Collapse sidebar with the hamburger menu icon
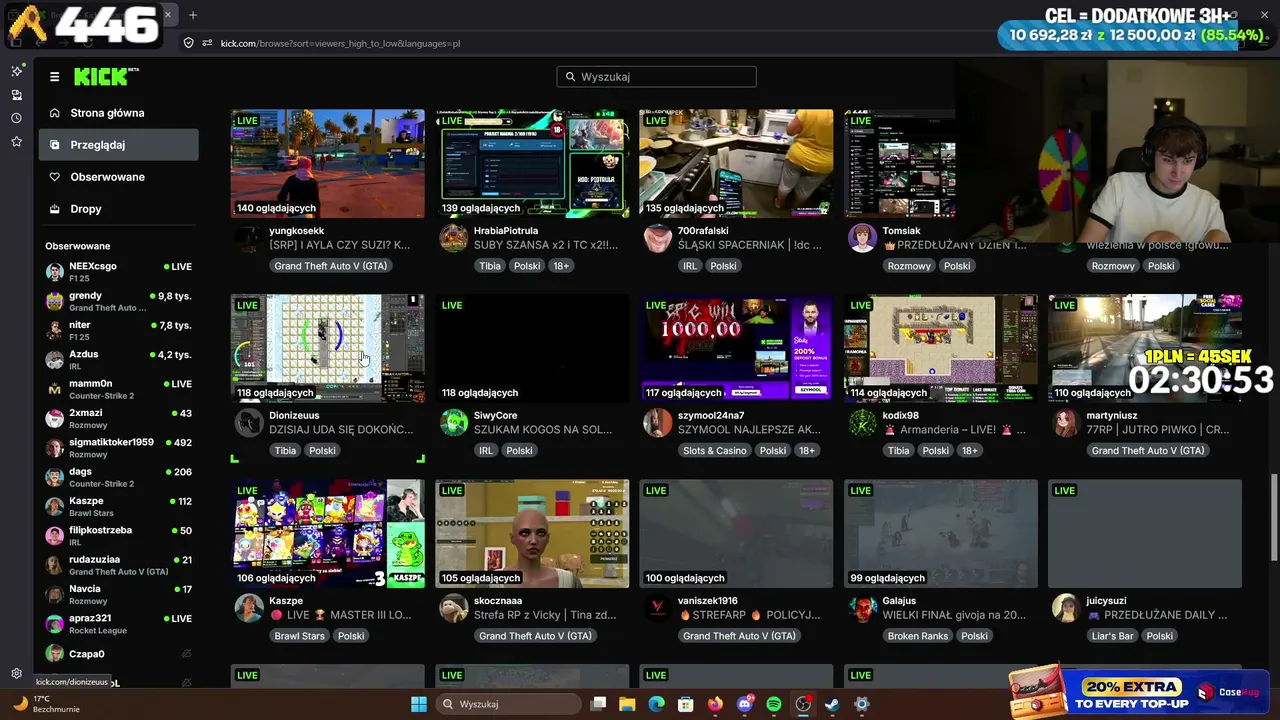1280x720 pixels. click(x=54, y=77)
